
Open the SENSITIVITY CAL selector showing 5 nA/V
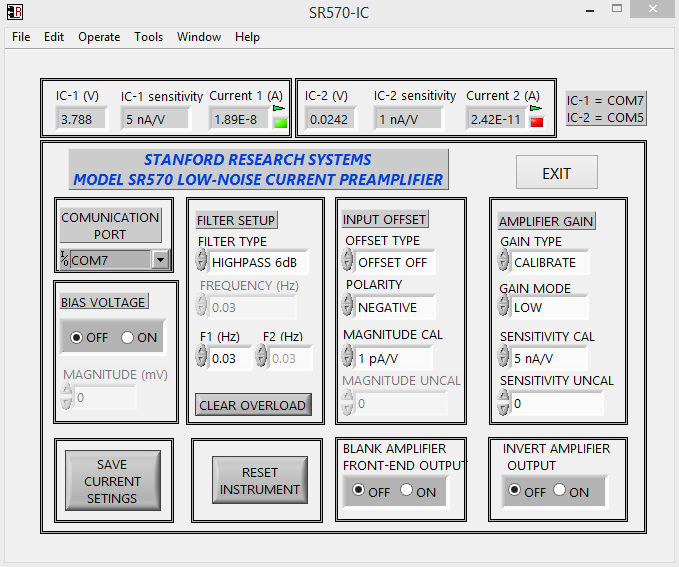click(x=548, y=358)
